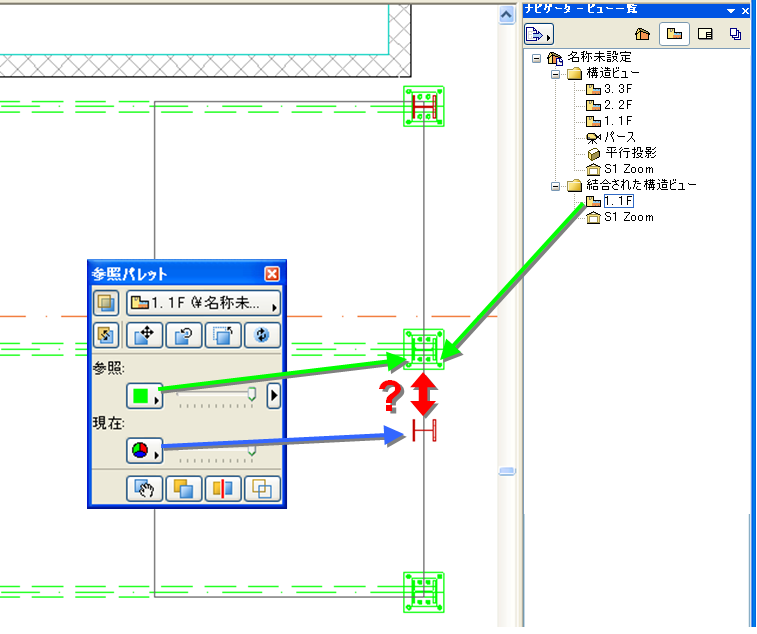Click the '結合された構造ビュー' folder label
Image resolution: width=757 pixels, height=634 pixels.
pos(641,185)
